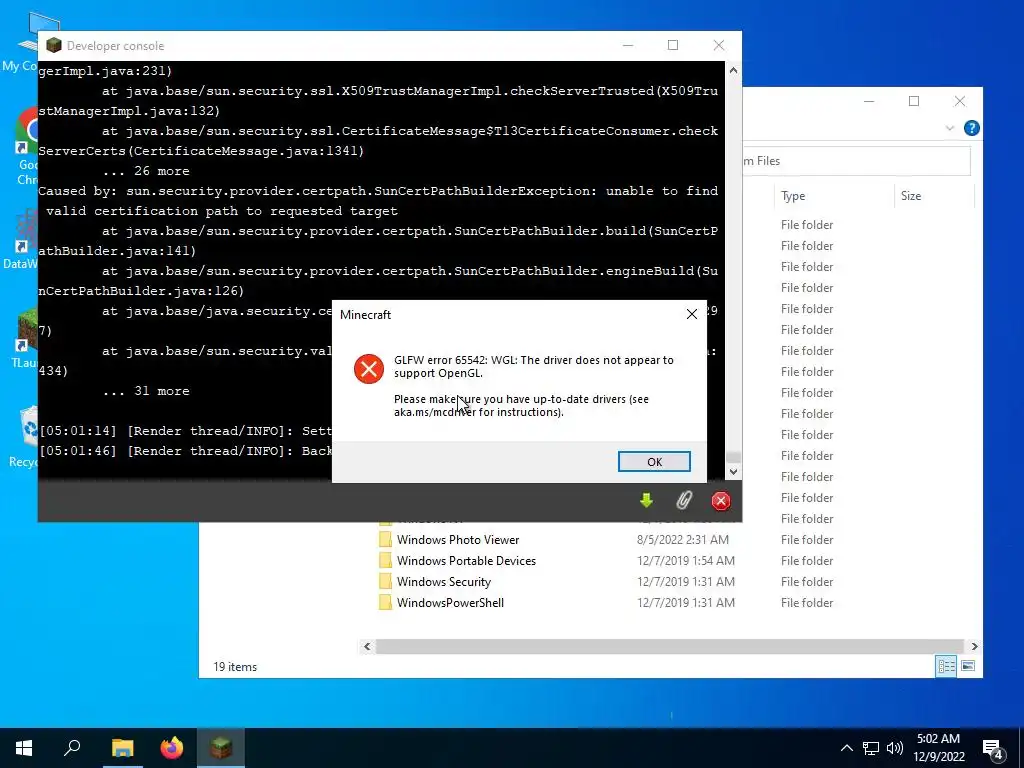Click the console scrollbar up arrow

tap(733, 70)
